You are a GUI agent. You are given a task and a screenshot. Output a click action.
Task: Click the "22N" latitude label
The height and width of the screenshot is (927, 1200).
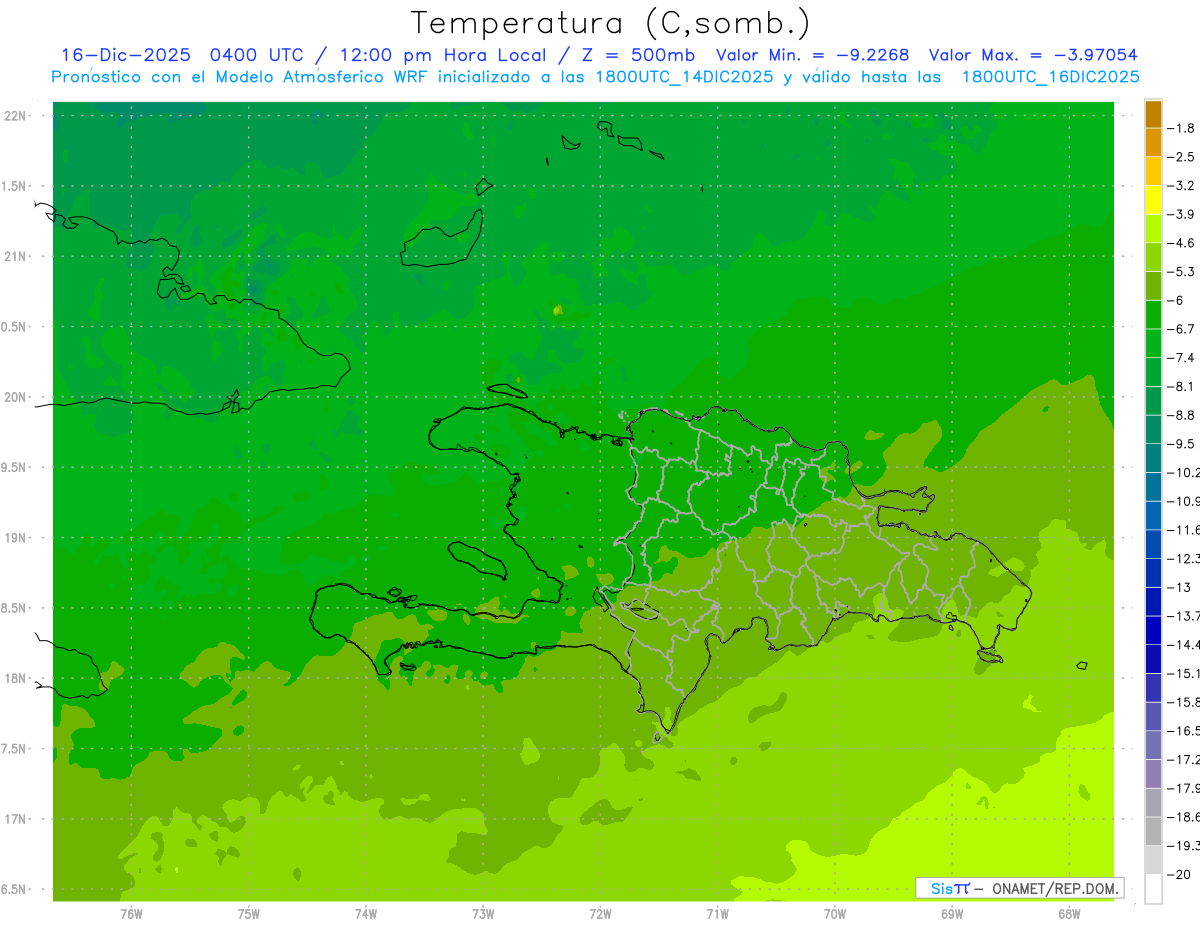(x=15, y=116)
